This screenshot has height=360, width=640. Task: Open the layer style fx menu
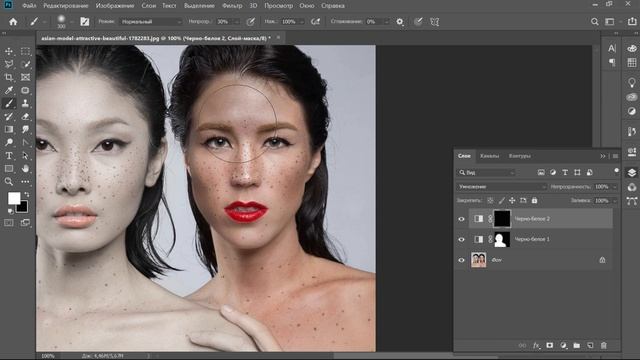536,345
